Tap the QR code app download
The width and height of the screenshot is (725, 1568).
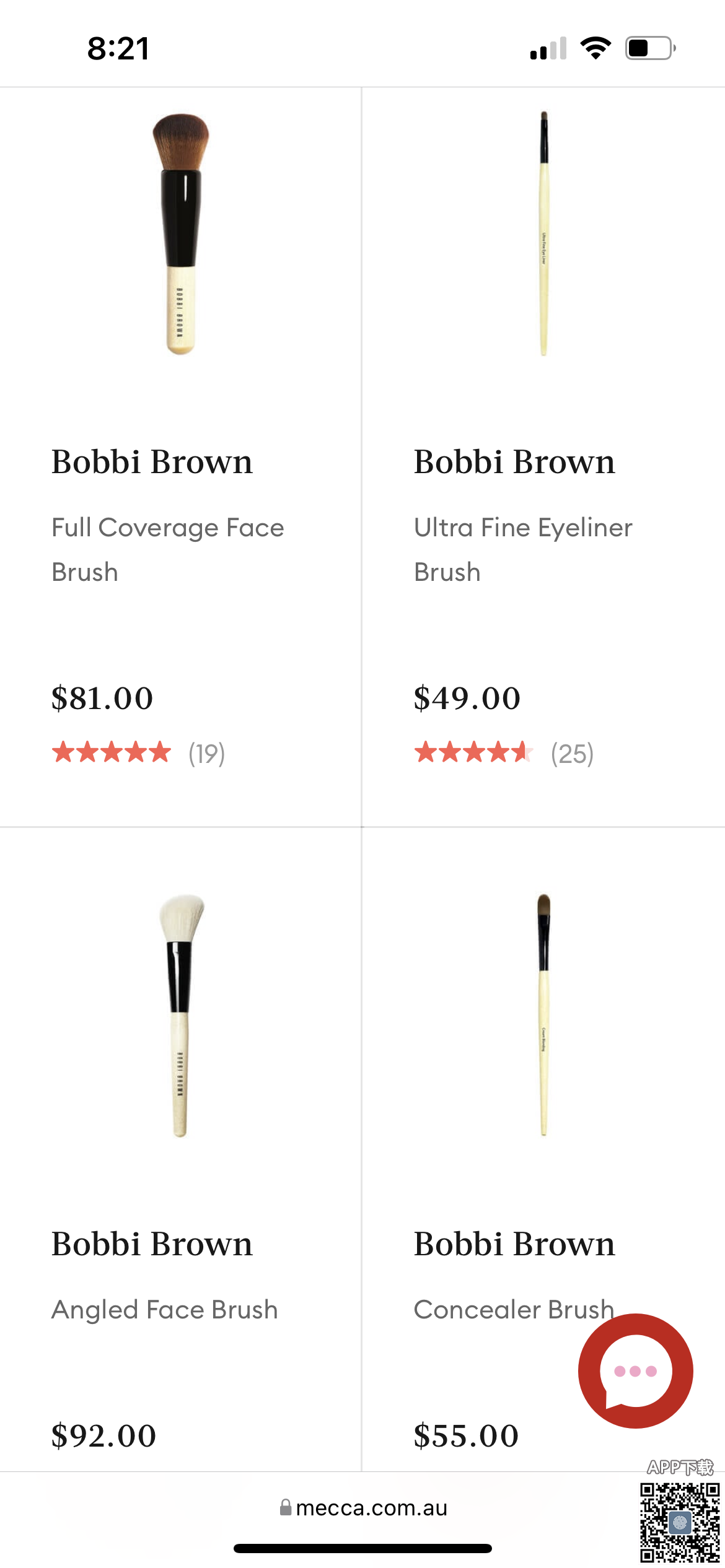pyautogui.click(x=679, y=1522)
